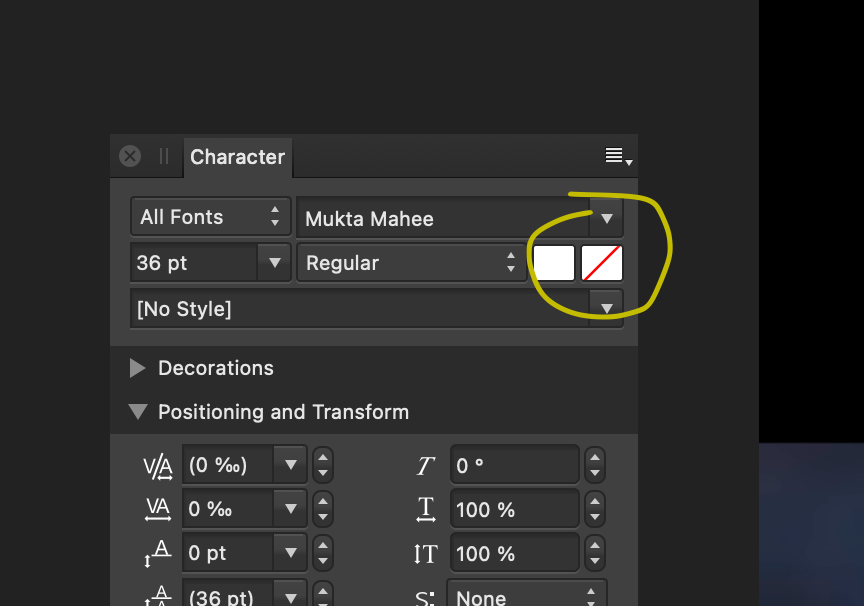The width and height of the screenshot is (864, 606).
Task: Click the shear angle T icon
Action: [426, 464]
